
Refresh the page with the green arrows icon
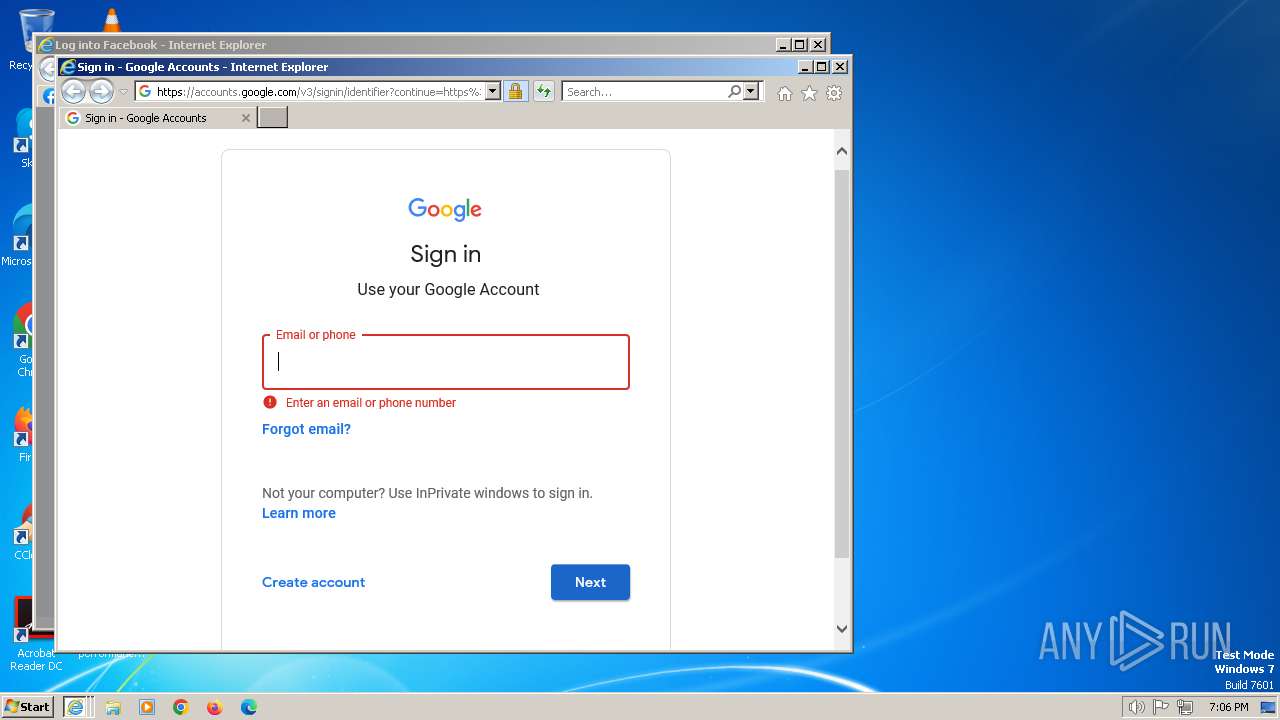(543, 92)
